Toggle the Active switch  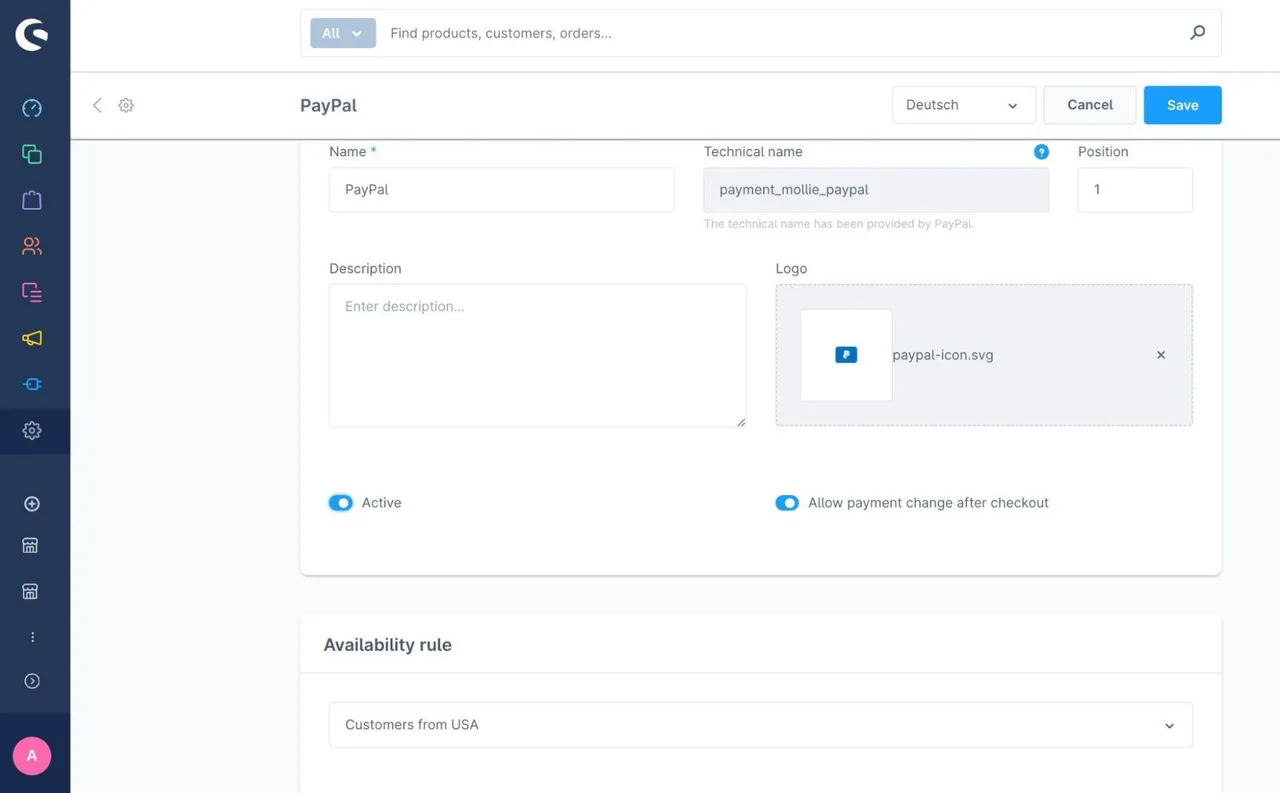point(340,503)
